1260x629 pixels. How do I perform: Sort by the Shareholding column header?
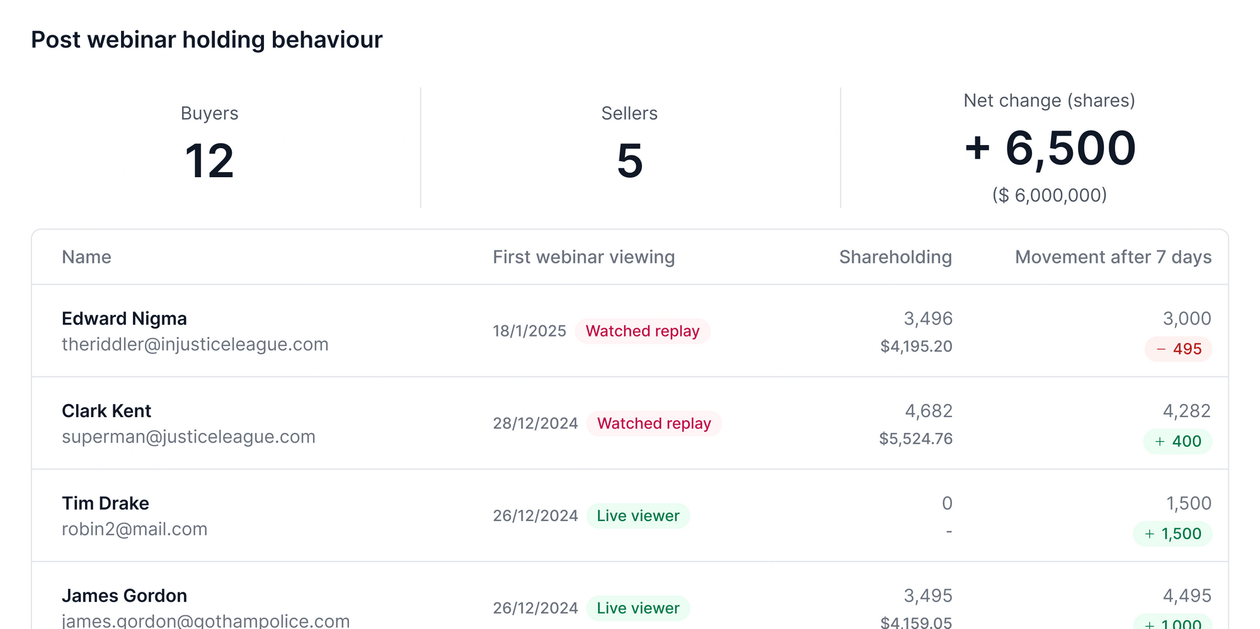coord(895,257)
